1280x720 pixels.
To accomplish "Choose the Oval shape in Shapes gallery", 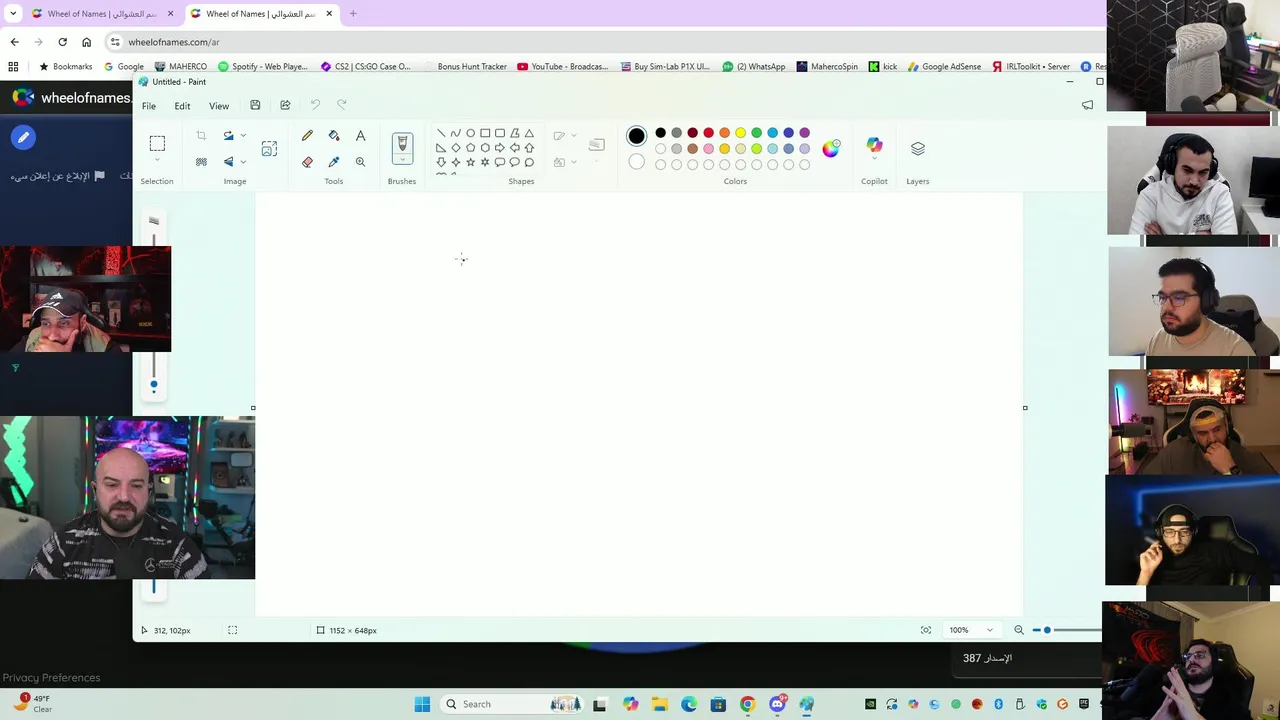I will [470, 133].
